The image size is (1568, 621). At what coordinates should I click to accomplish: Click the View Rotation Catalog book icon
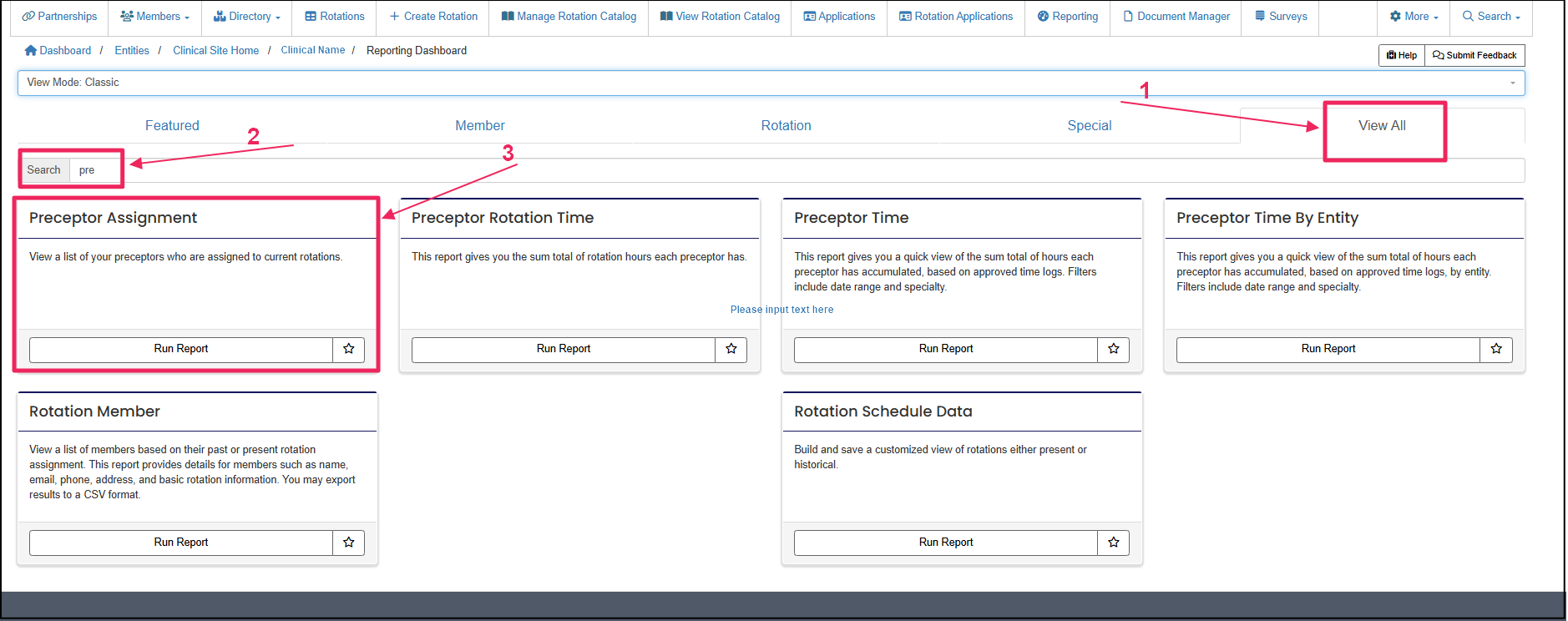tap(666, 16)
